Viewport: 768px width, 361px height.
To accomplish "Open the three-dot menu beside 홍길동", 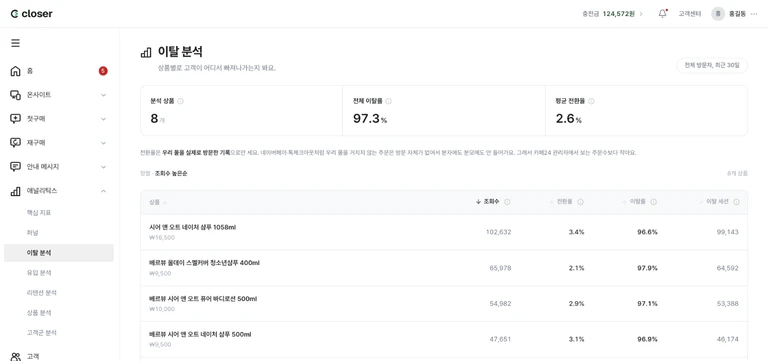I will click(x=754, y=14).
